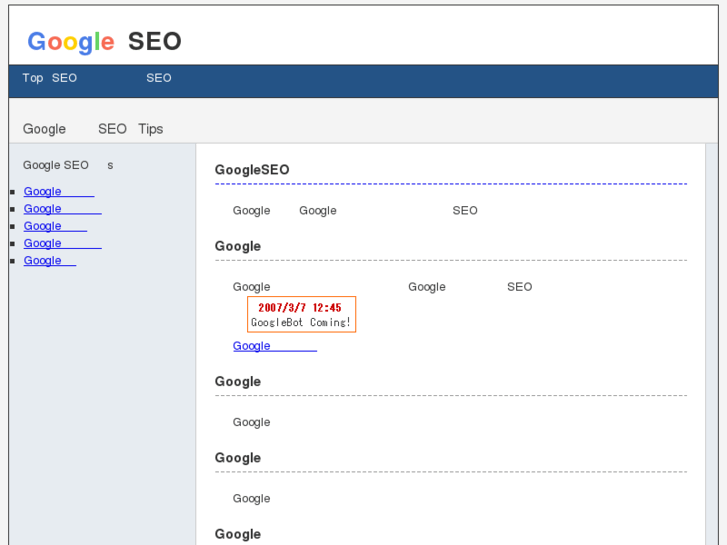Click the bottommost bold Google heading
The height and width of the screenshot is (545, 727).
click(238, 534)
